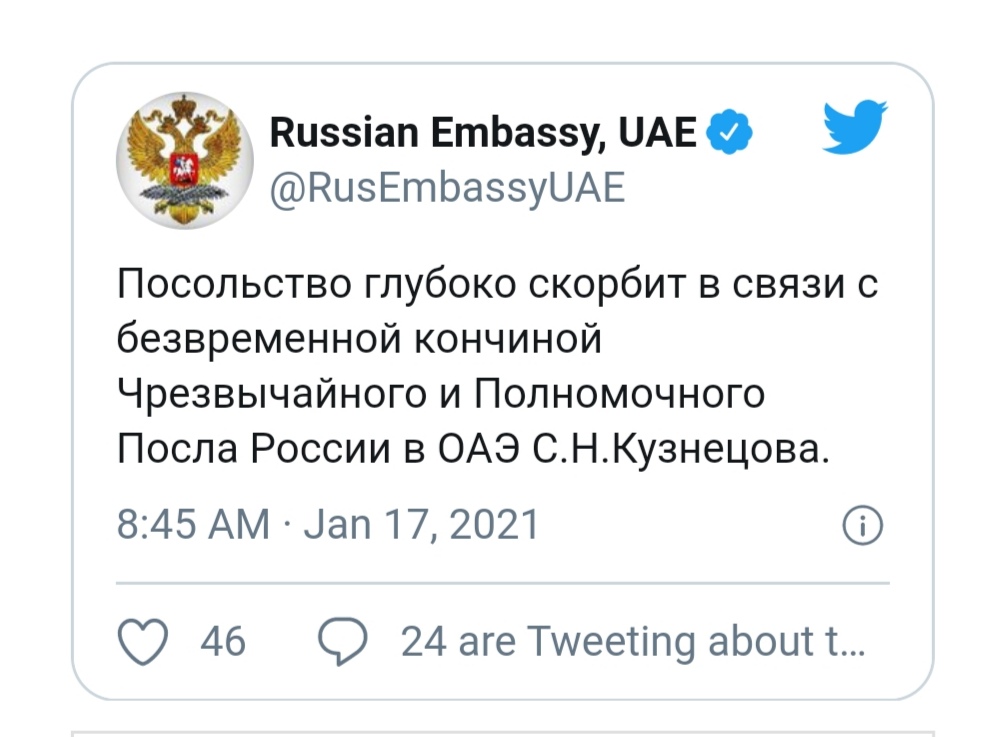Click the 8:45 AM timestamp
The width and height of the screenshot is (994, 737).
[x=193, y=524]
